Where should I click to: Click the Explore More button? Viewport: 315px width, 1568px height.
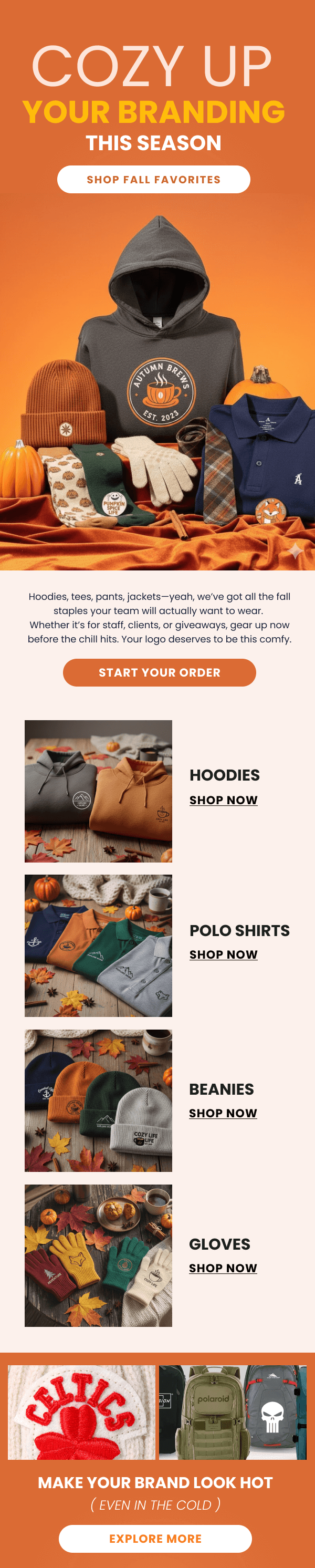click(x=155, y=1538)
